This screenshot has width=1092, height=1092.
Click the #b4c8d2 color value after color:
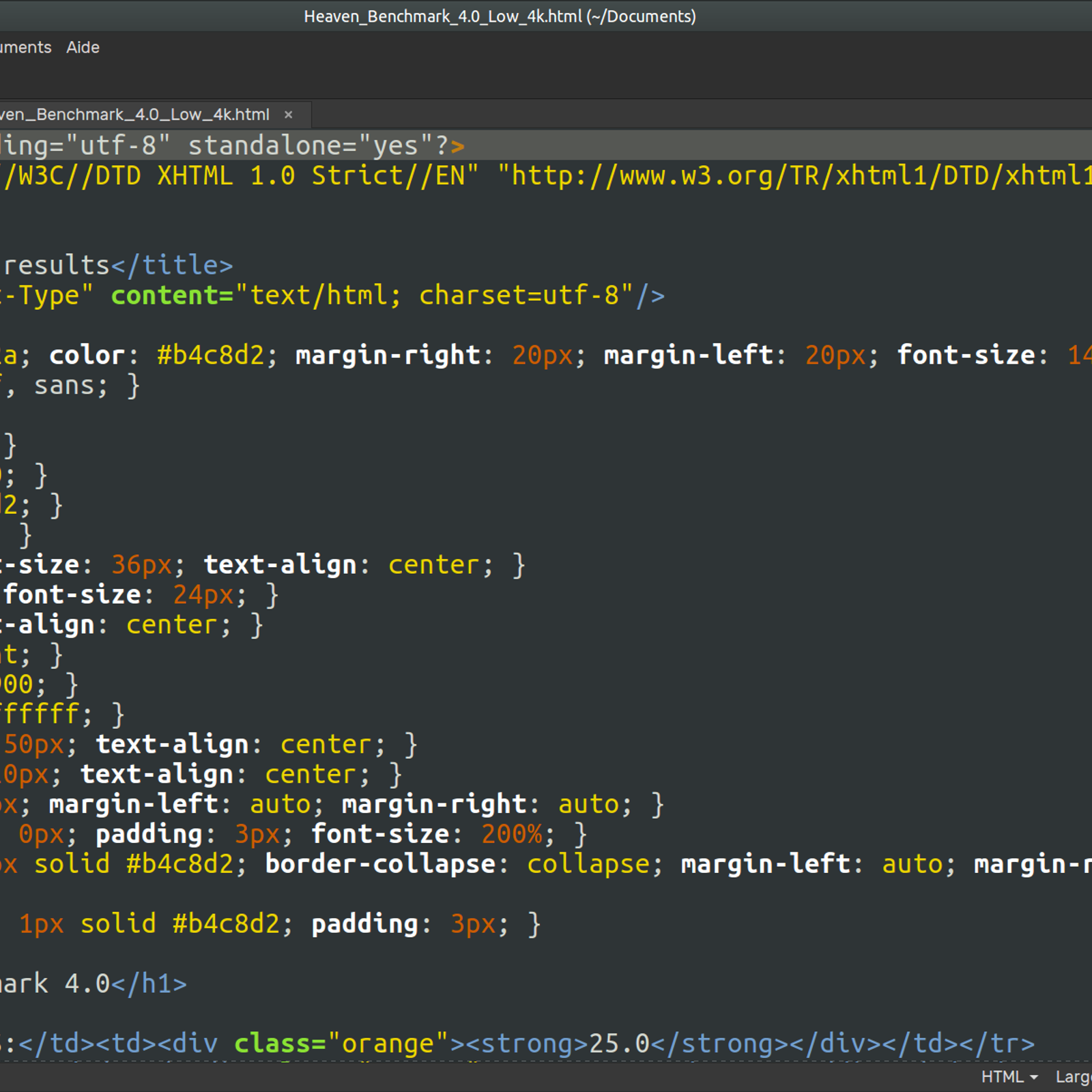pos(210,355)
